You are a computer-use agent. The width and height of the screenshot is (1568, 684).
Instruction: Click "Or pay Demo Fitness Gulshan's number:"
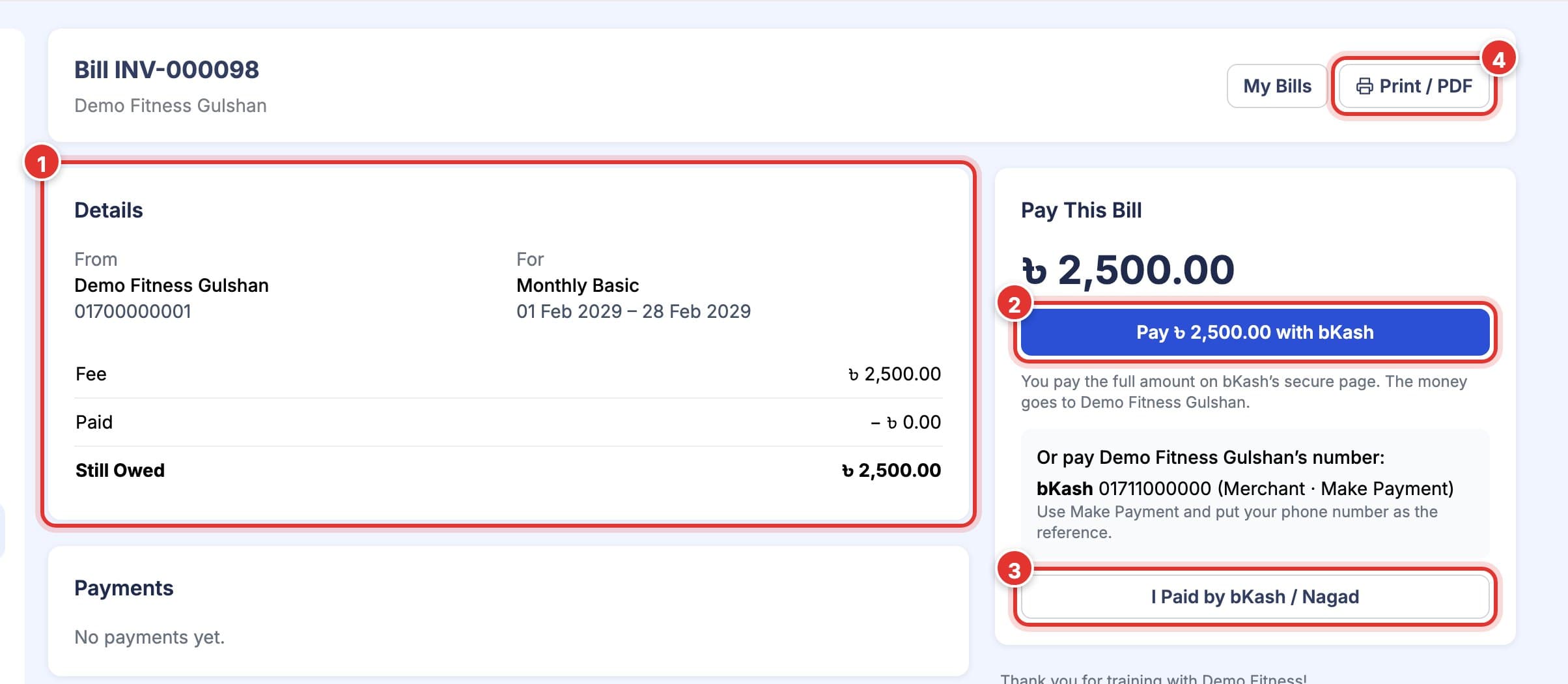[1211, 457]
